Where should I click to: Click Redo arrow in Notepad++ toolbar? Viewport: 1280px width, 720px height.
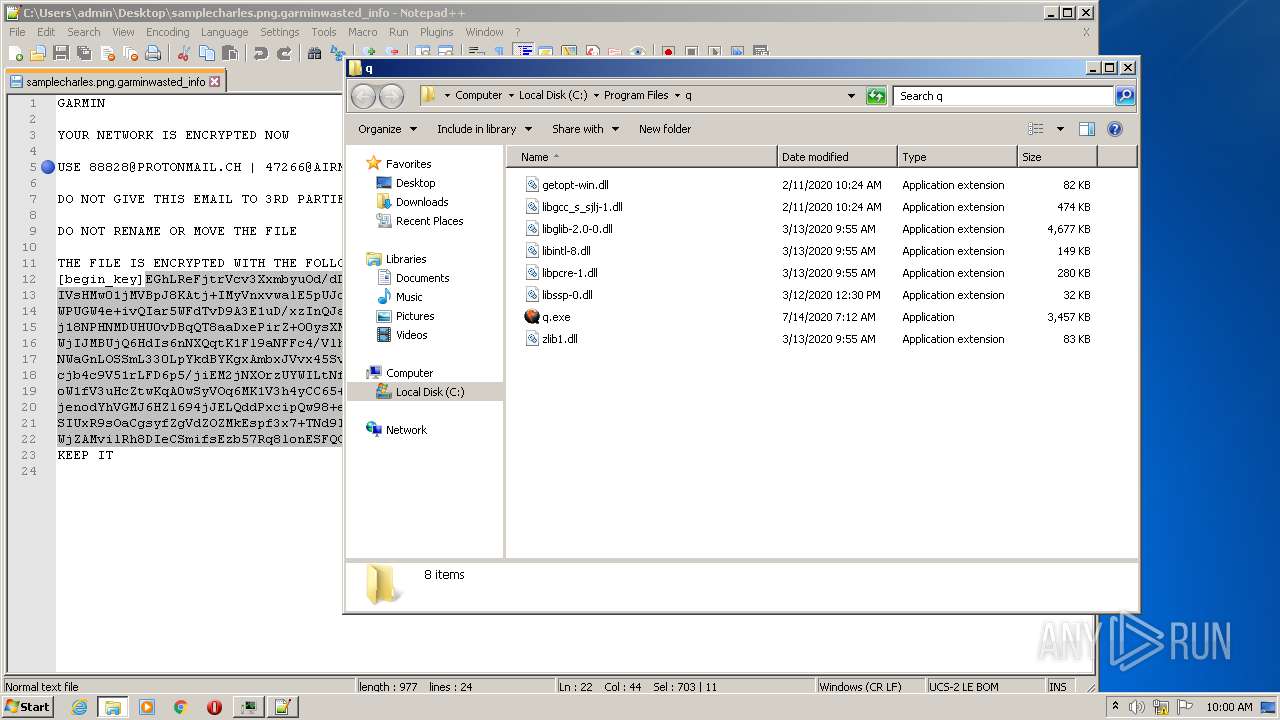pyautogui.click(x=284, y=53)
